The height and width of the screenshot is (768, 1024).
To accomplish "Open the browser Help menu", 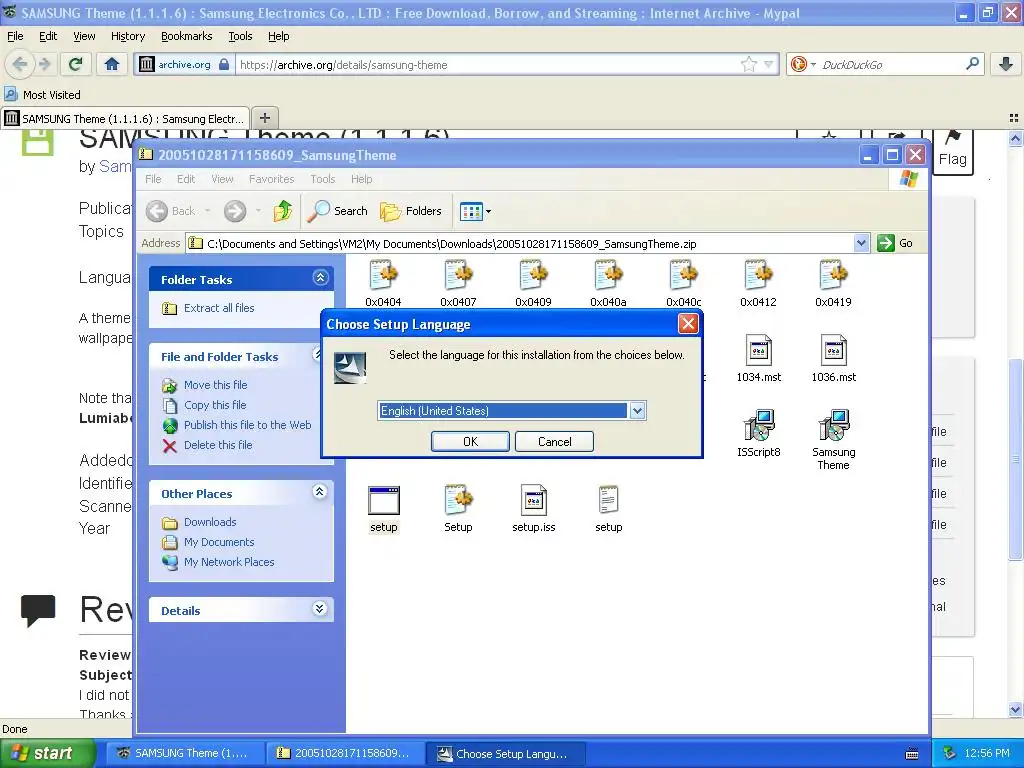I will (x=279, y=37).
